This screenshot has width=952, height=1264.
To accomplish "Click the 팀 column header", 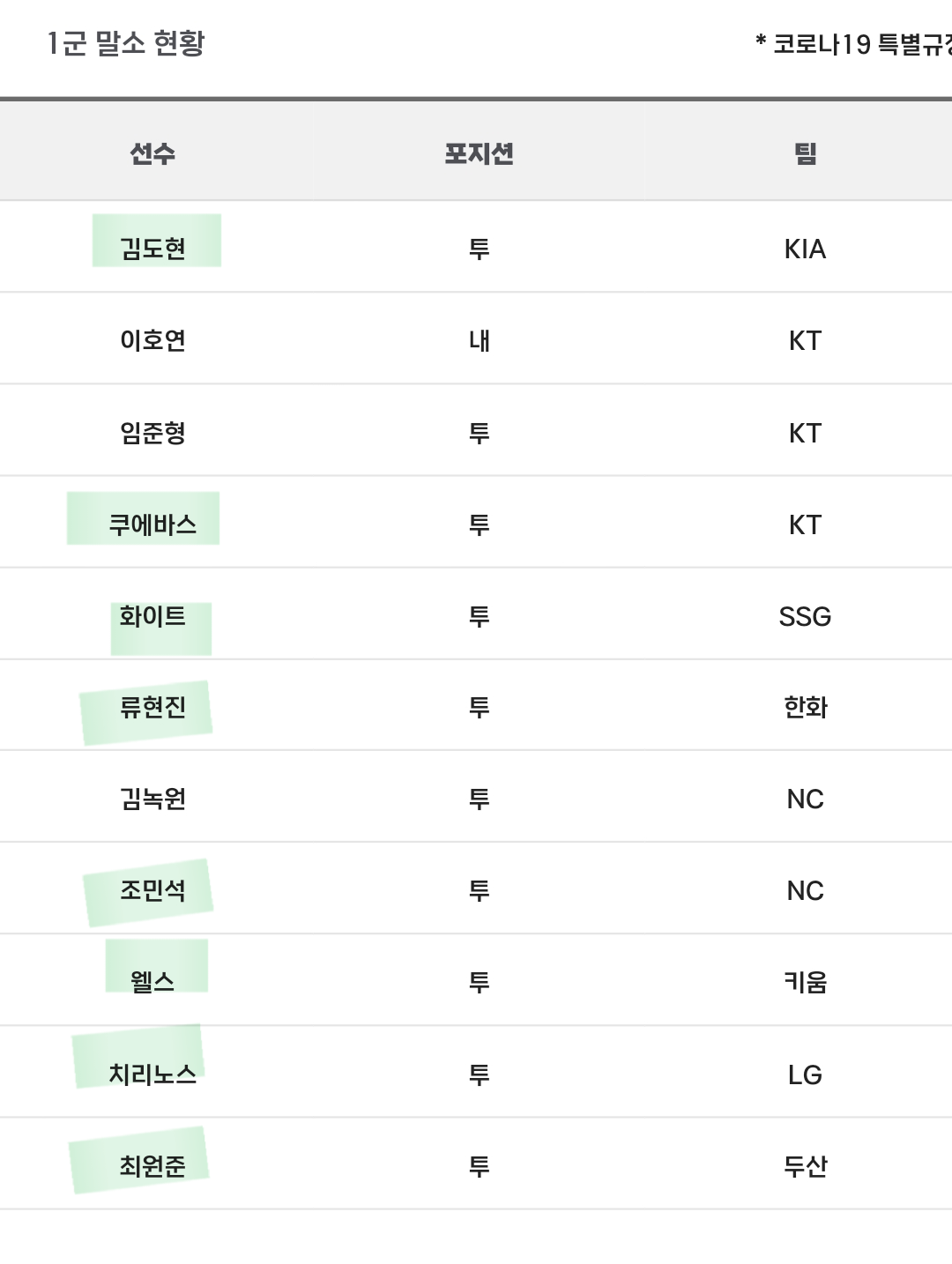I will 805,154.
